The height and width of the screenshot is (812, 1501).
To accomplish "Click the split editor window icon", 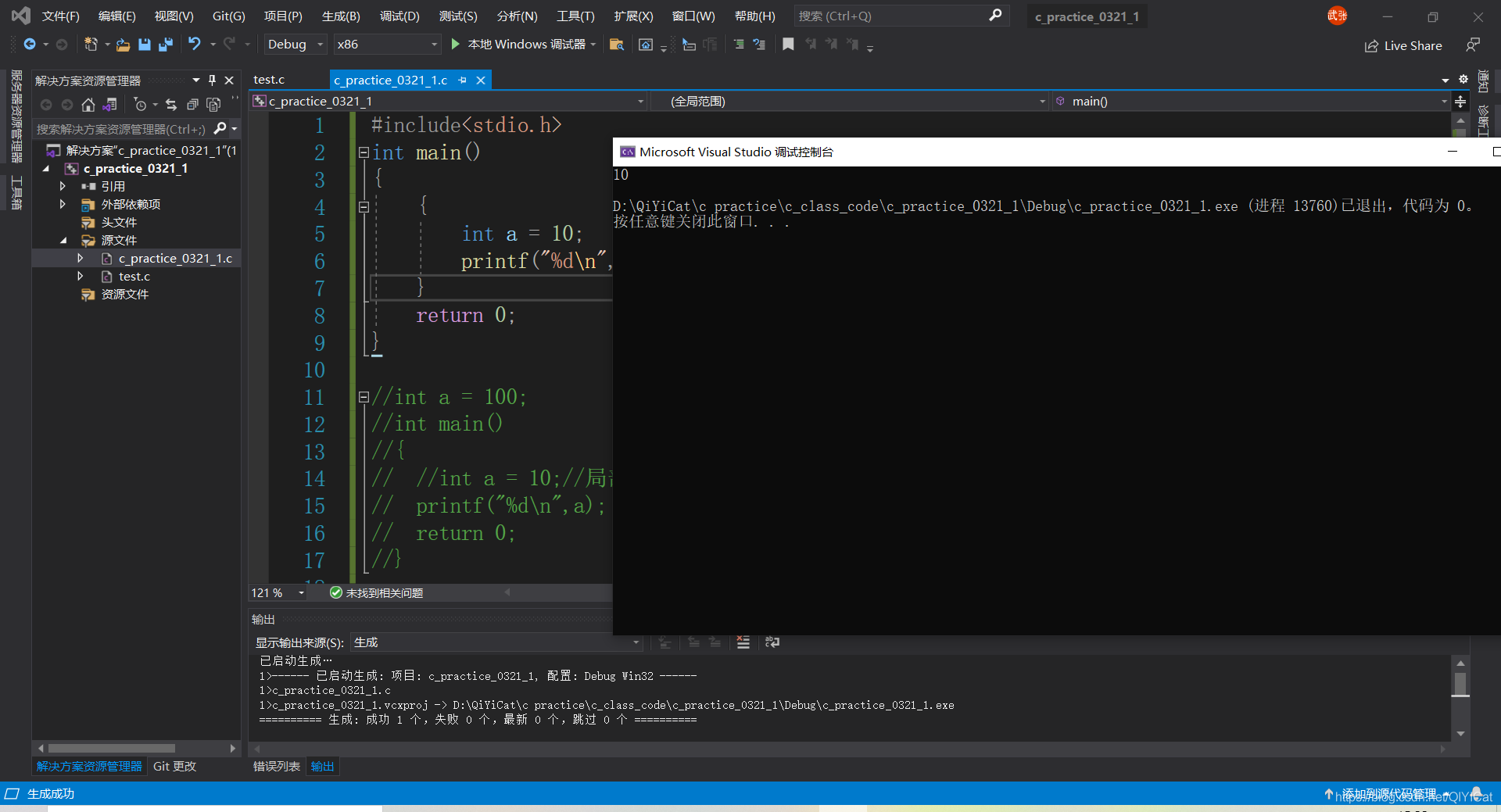I will 1460,102.
